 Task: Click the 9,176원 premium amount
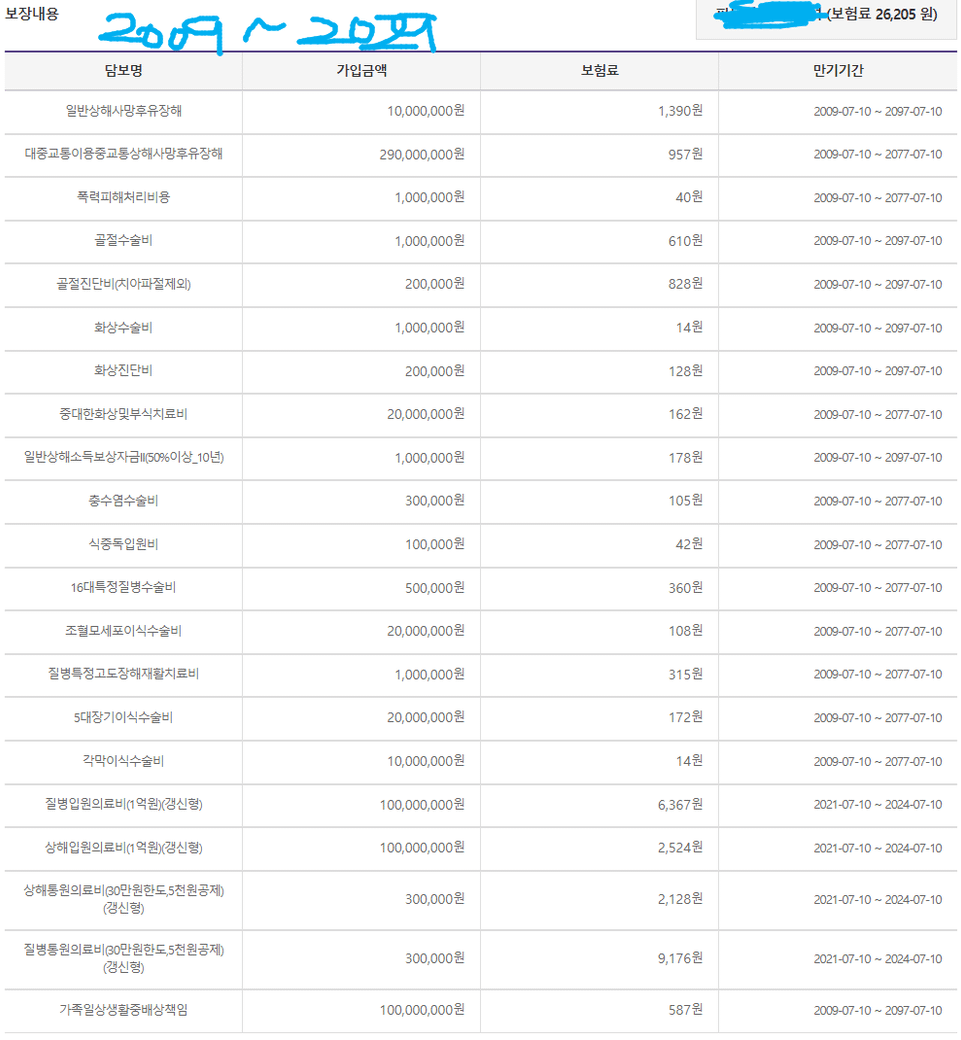pyautogui.click(x=680, y=958)
